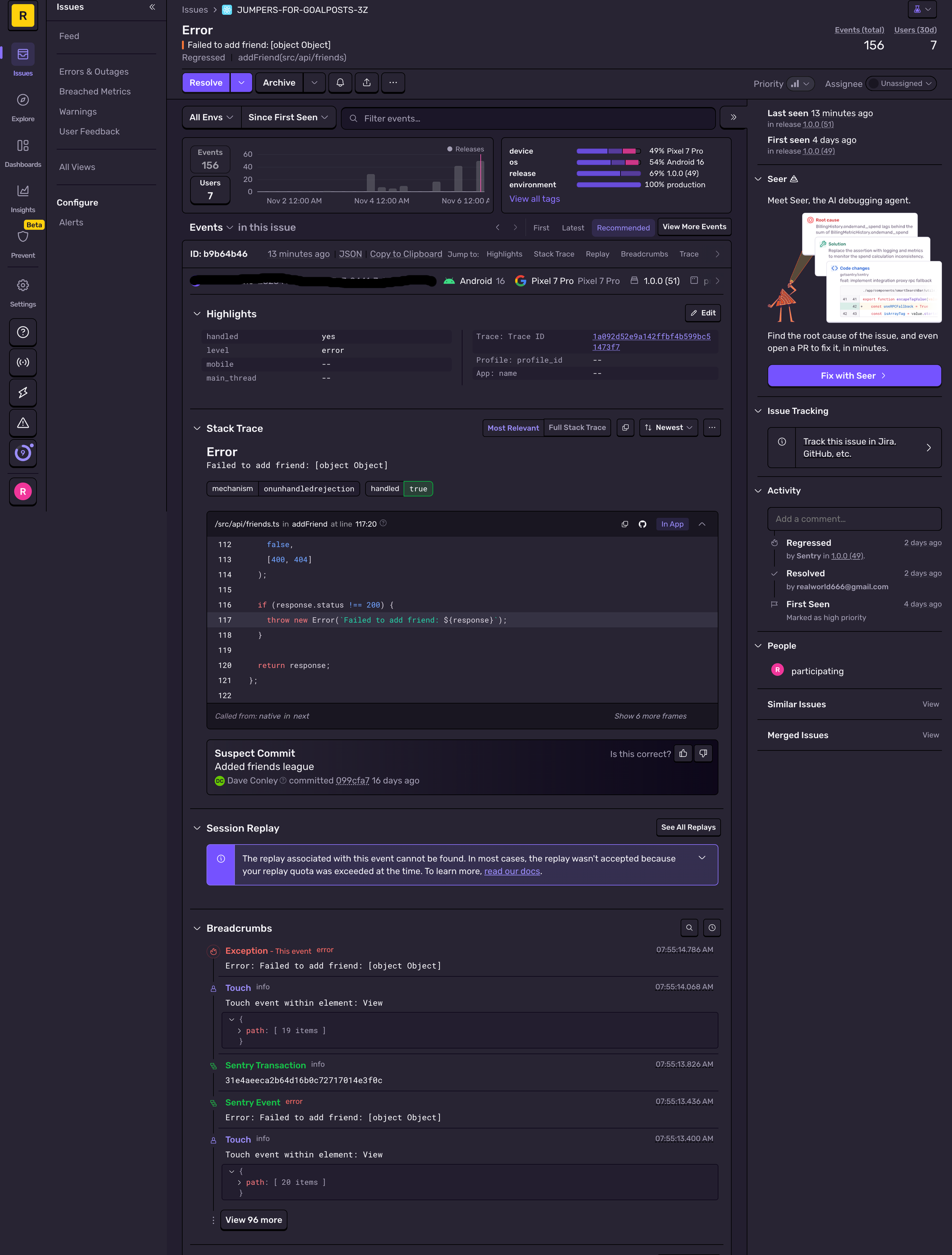Open the All Envs dropdown
The image size is (952, 1255).
[211, 118]
